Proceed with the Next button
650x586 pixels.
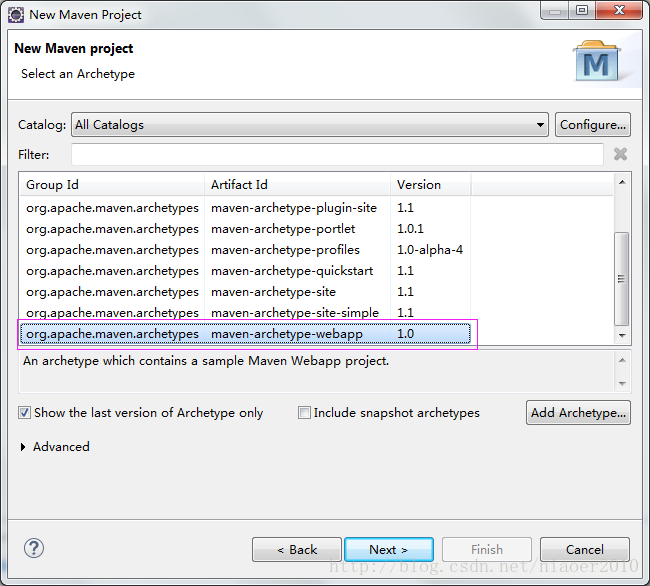(x=389, y=550)
